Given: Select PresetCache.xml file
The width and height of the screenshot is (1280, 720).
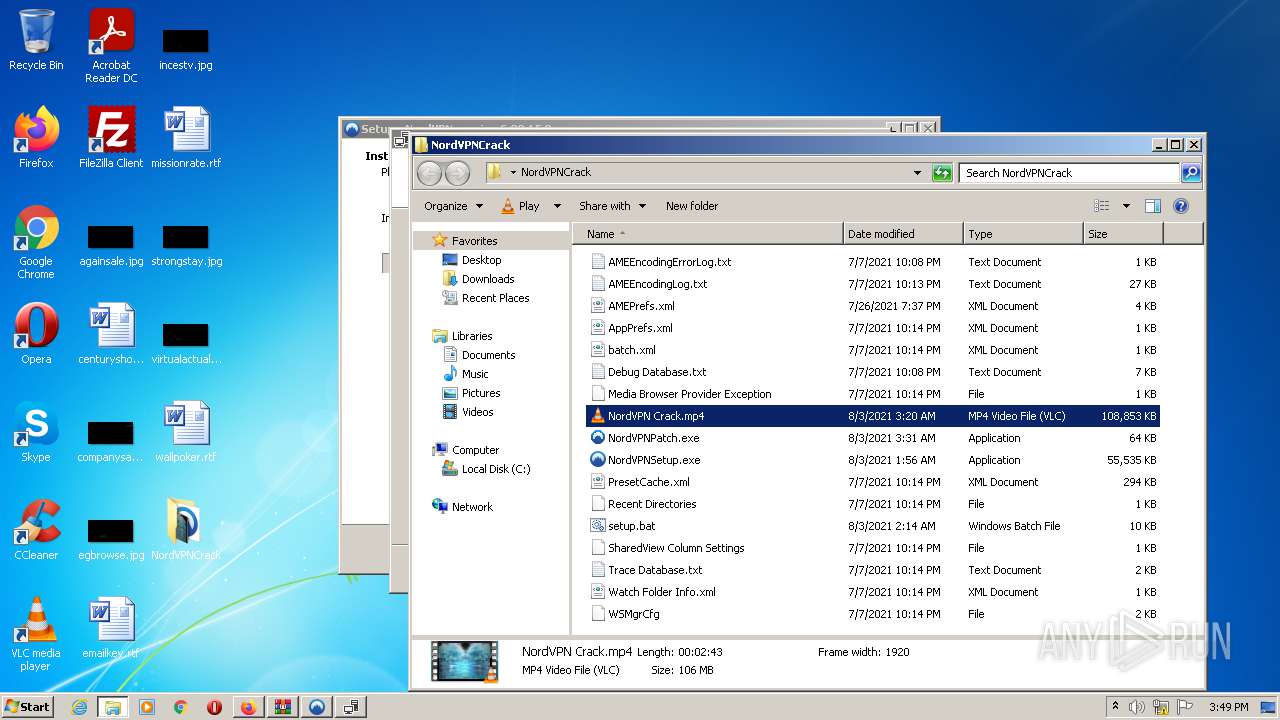Looking at the screenshot, I should (x=872, y=482).
